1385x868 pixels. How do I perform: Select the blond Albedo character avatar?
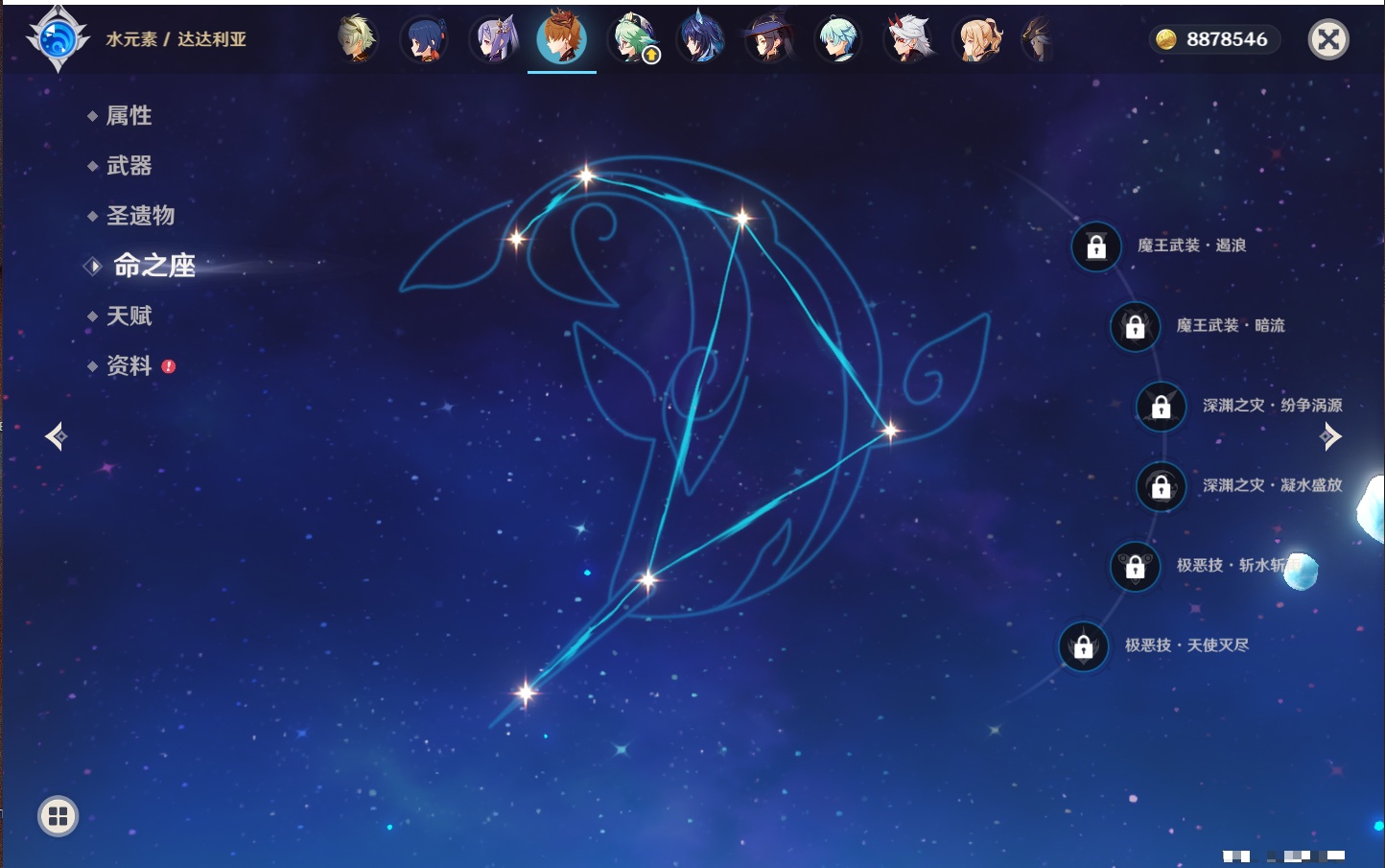click(356, 39)
